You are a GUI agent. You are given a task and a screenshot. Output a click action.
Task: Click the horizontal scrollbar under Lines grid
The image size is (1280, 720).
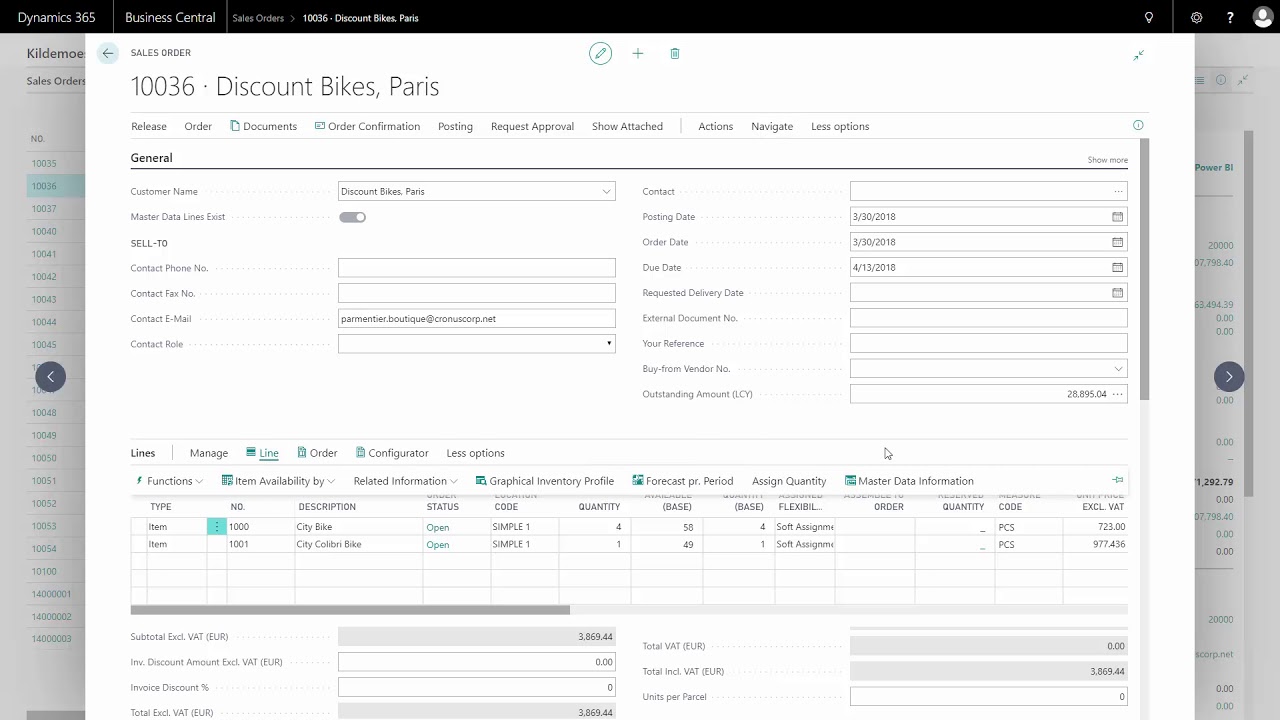point(350,609)
